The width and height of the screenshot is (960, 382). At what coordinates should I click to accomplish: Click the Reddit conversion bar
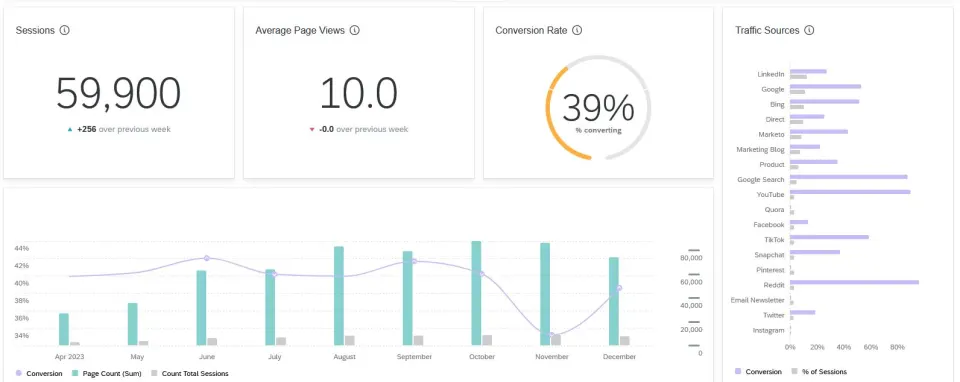tap(854, 282)
